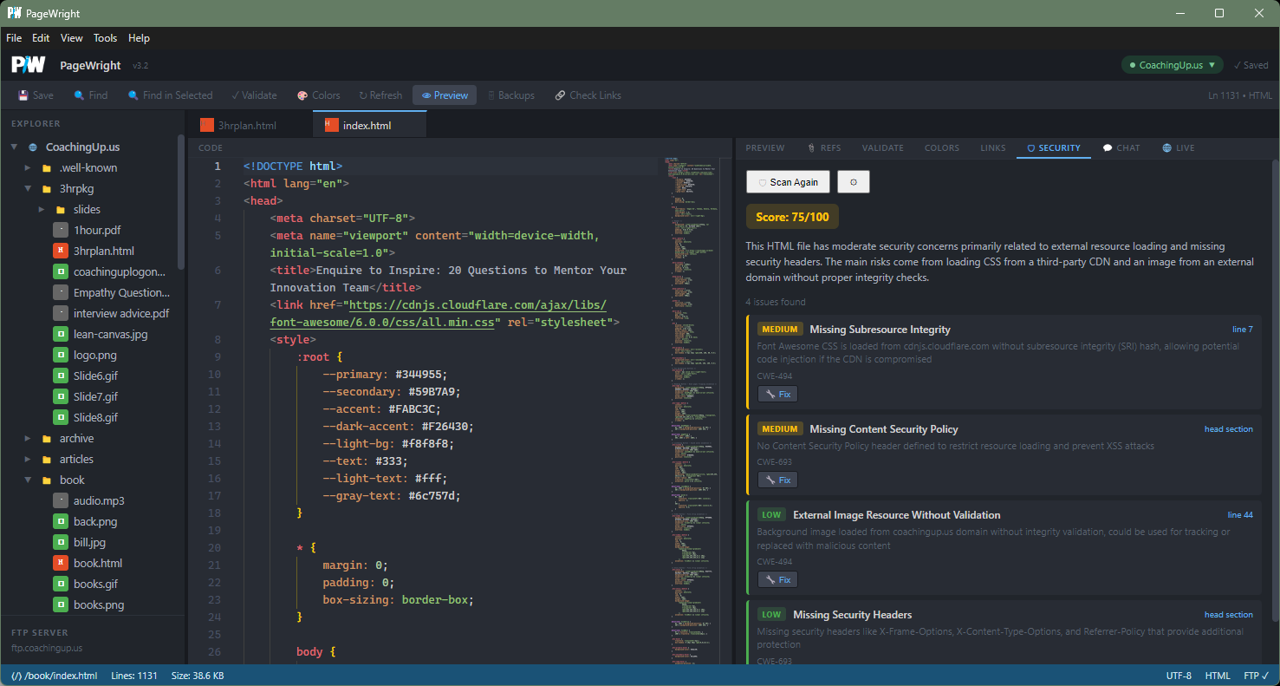Toggle FTP connection status in the status bar
This screenshot has height=686, width=1280.
click(1253, 675)
